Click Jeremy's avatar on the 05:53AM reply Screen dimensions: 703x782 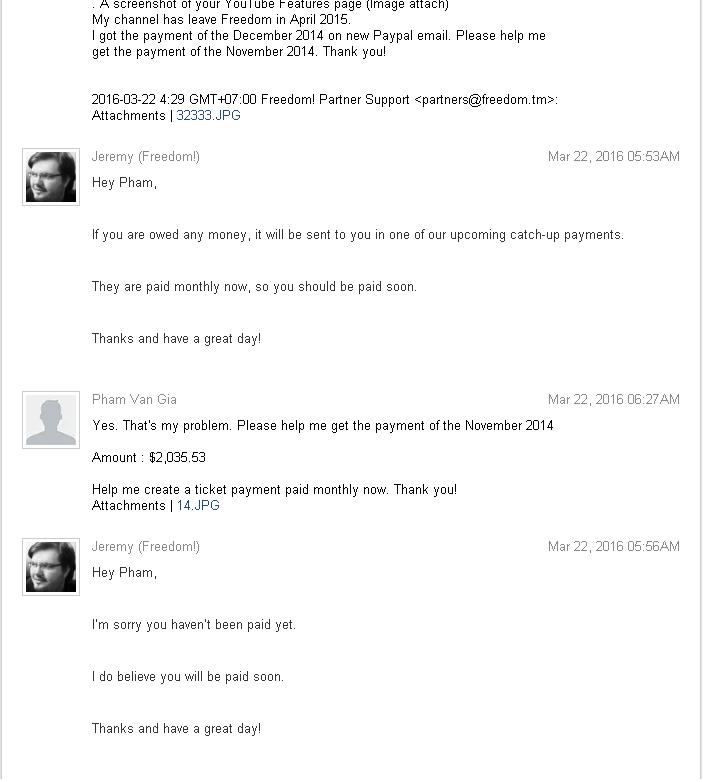tap(51, 178)
